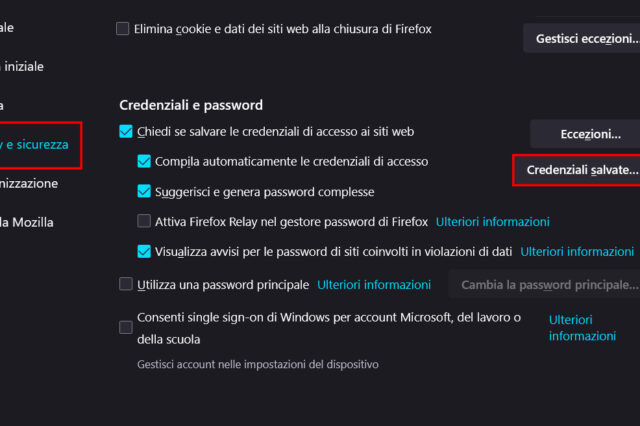Open the 'Sincronizzazione' sidebar section

(x=30, y=184)
